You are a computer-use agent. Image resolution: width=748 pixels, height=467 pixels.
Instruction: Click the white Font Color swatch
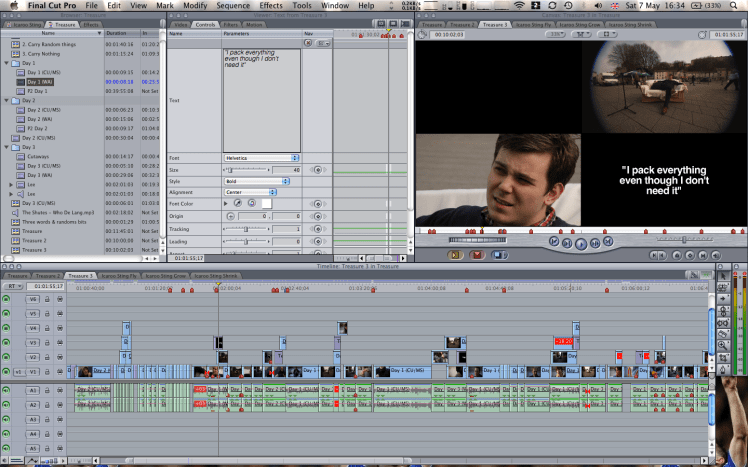(267, 203)
